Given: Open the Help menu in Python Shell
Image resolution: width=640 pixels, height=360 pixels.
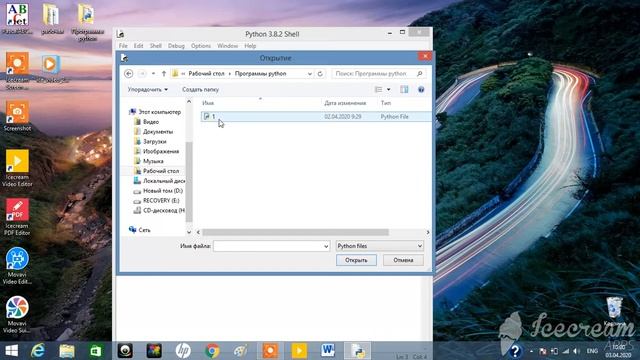Looking at the screenshot, I should [250, 46].
